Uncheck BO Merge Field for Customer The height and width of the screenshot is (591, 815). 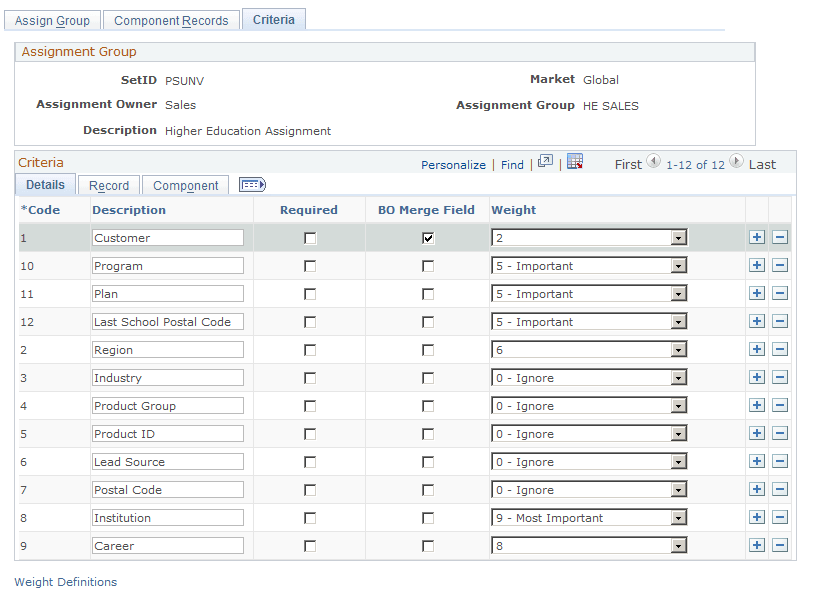427,237
